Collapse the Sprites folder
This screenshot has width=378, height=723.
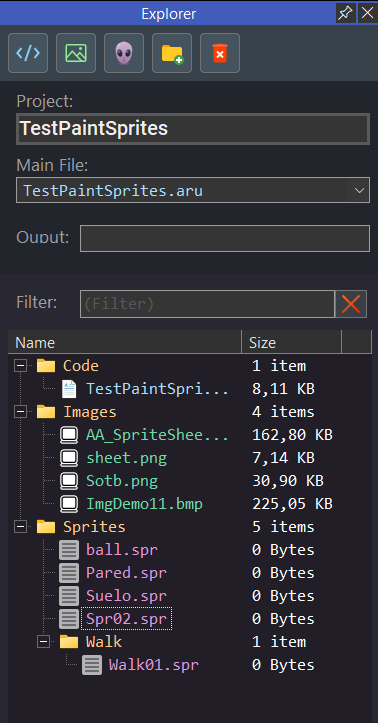click(20, 527)
